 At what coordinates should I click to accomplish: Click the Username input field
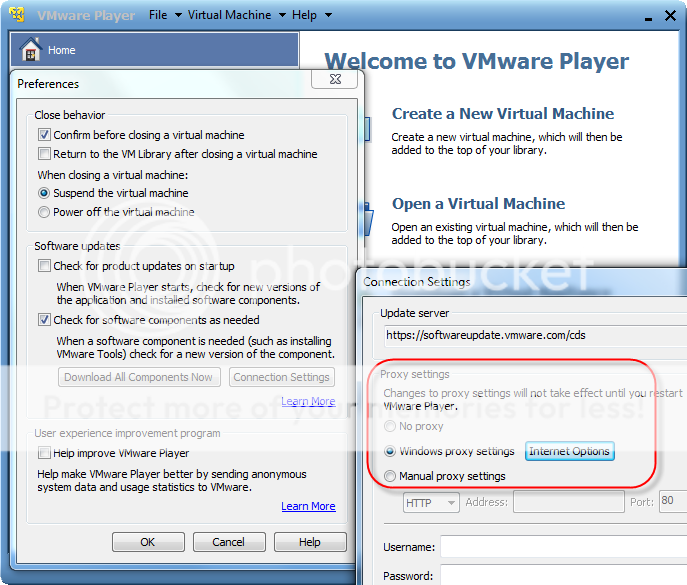click(x=563, y=546)
